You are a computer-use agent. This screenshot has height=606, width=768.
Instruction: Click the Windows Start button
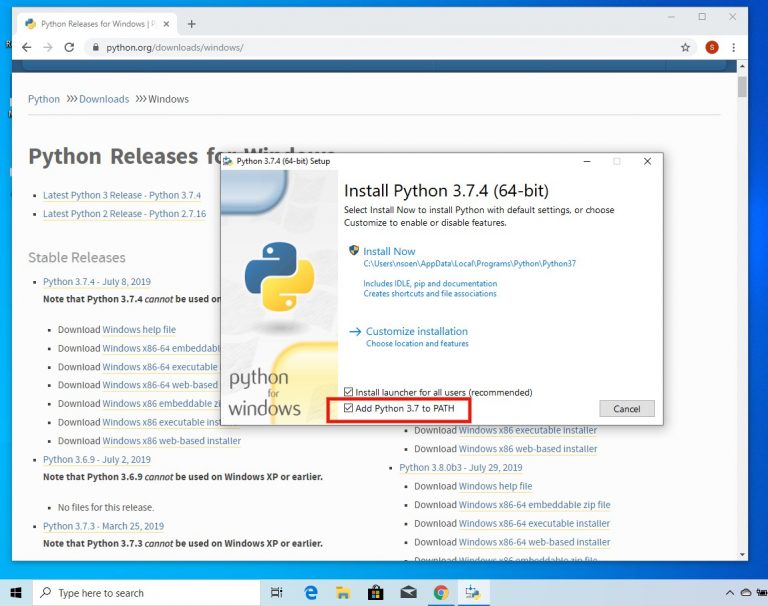16,593
